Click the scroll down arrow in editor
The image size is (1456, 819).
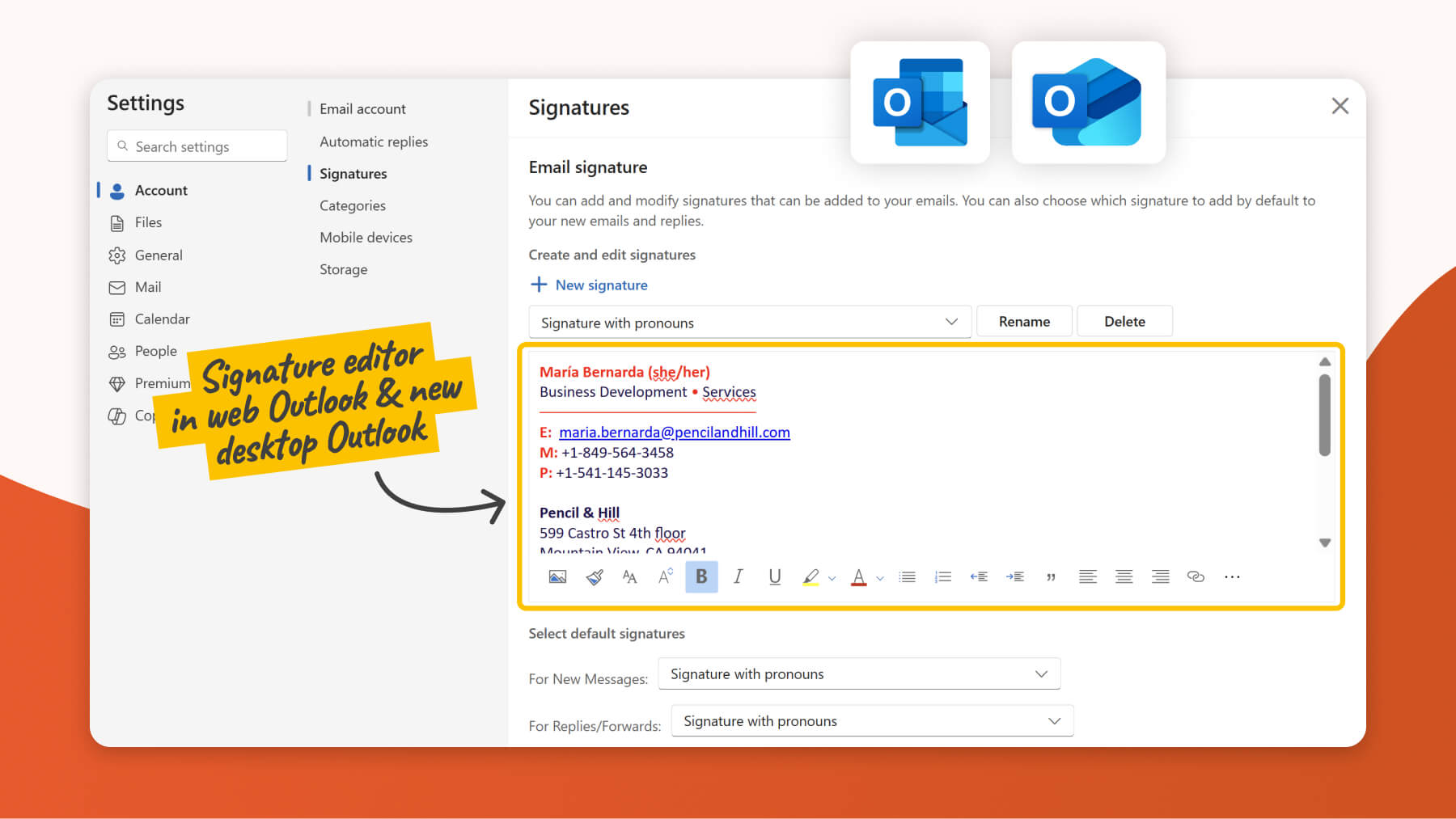1325,542
